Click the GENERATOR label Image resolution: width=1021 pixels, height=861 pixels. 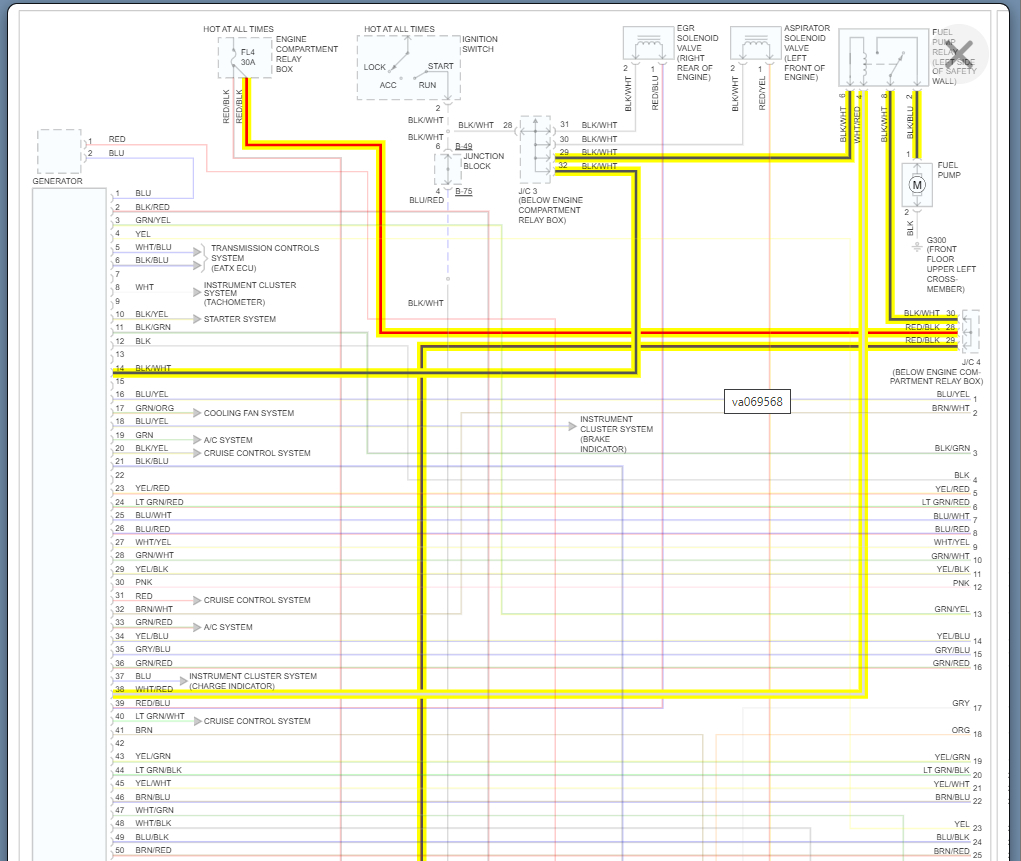57,181
